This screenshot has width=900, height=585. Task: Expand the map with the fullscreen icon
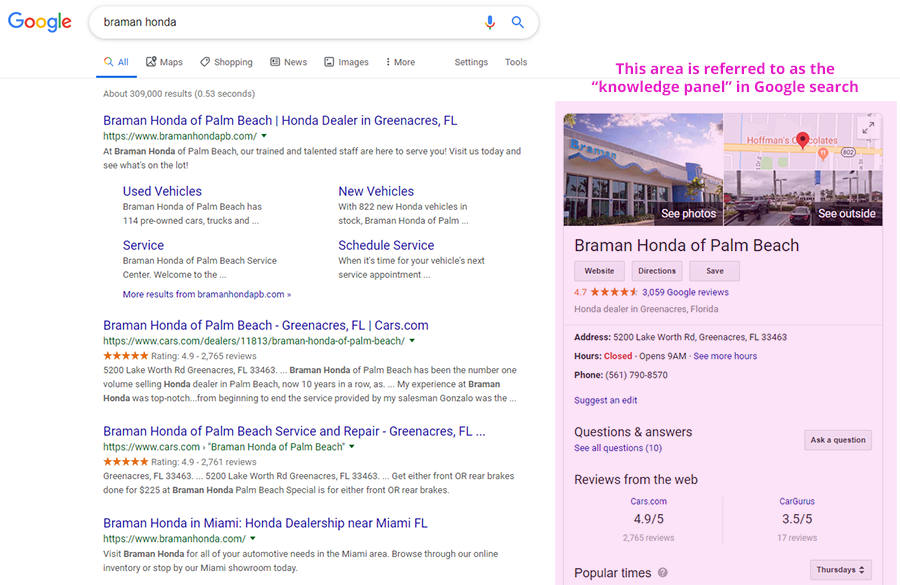867,127
